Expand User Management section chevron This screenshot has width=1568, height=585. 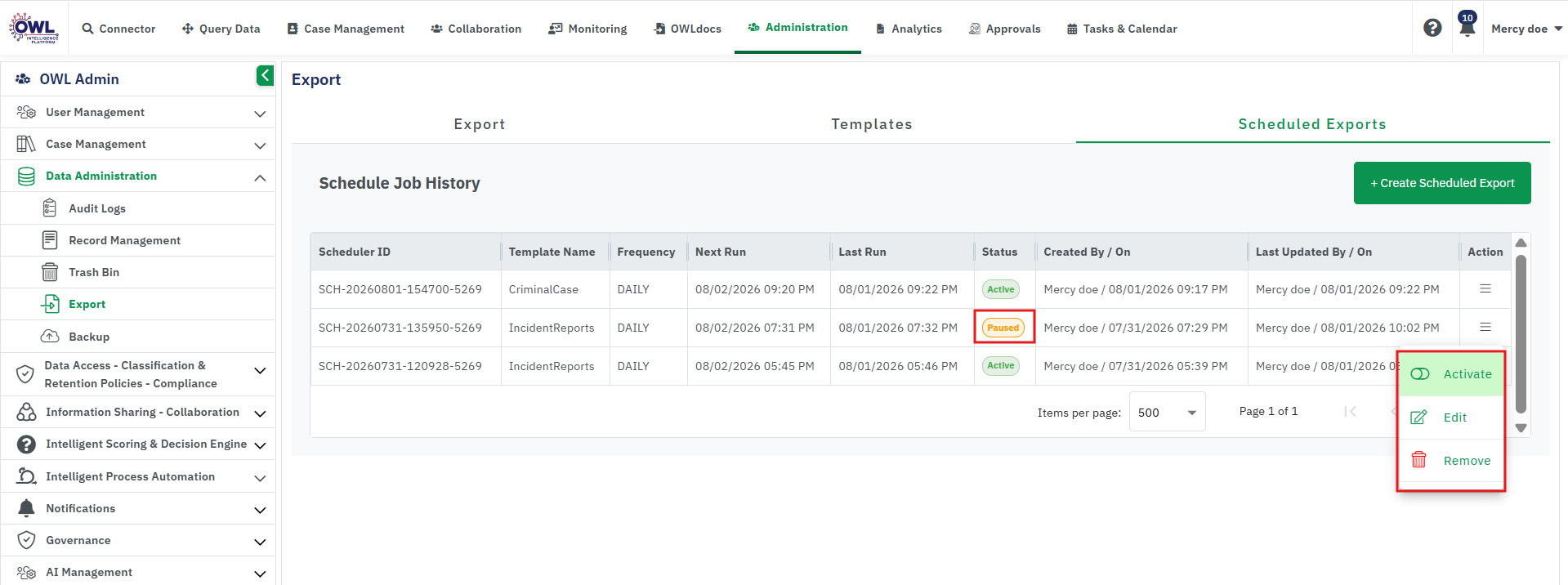click(260, 114)
